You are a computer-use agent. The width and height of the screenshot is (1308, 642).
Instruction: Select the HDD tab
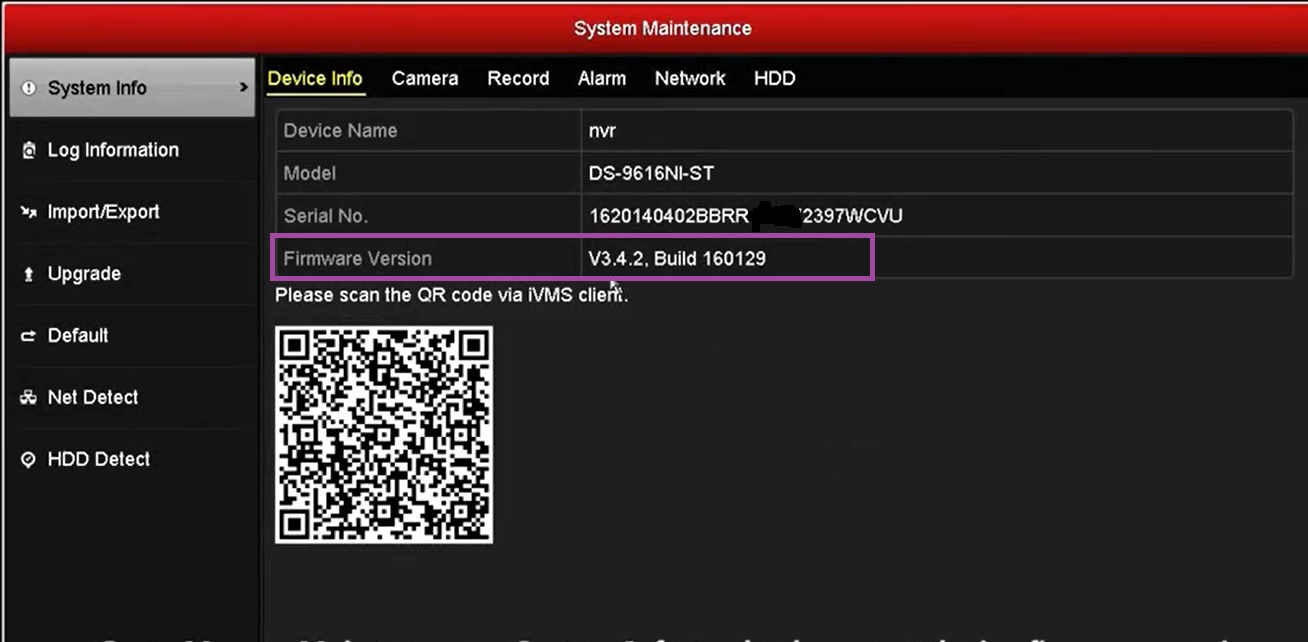click(x=774, y=78)
